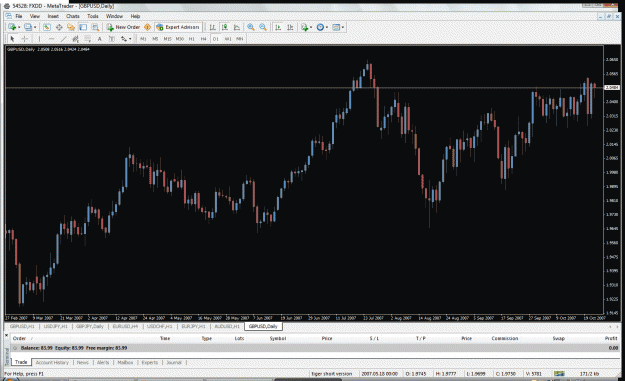This screenshot has width=625, height=381.
Task: Toggle Chart Shift icon
Action: point(290,27)
